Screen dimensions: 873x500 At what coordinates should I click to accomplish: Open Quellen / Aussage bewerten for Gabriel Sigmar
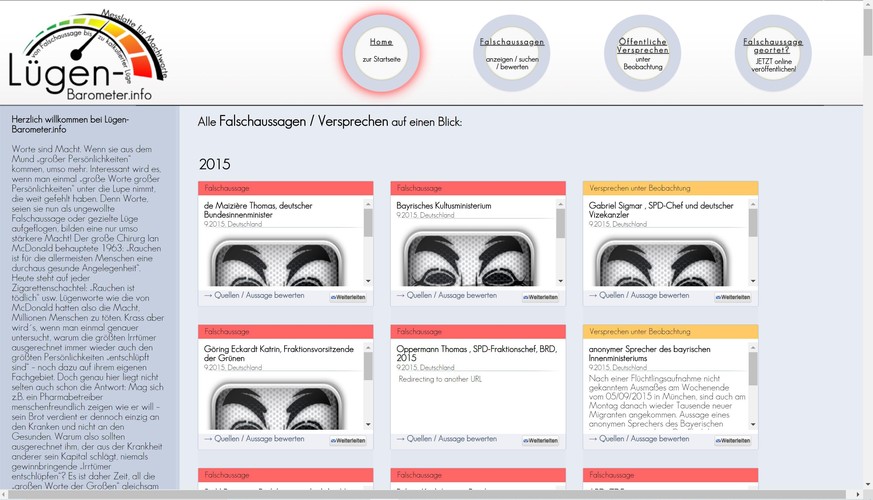point(639,296)
